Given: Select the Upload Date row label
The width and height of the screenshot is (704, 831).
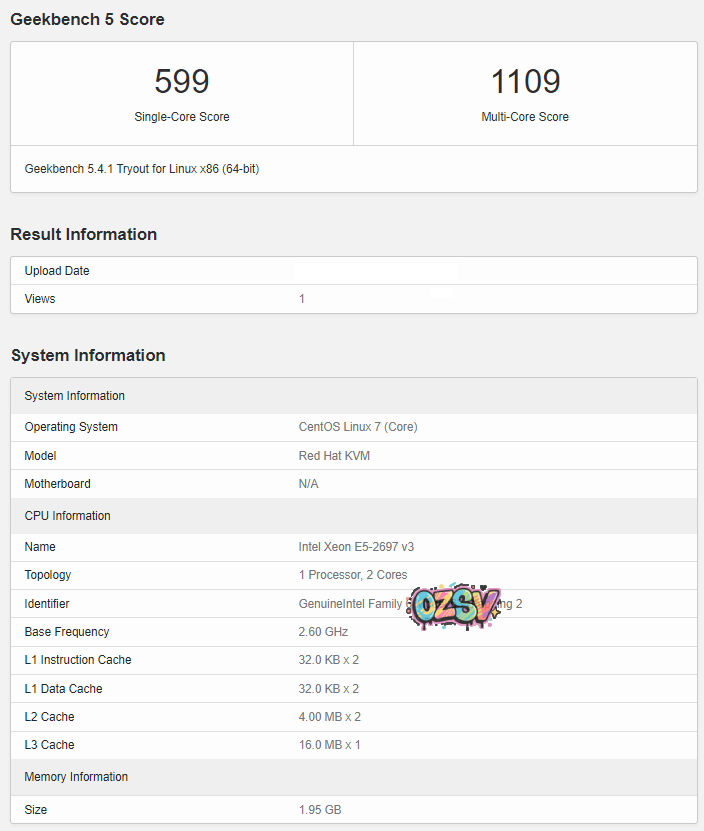Looking at the screenshot, I should (x=57, y=271).
